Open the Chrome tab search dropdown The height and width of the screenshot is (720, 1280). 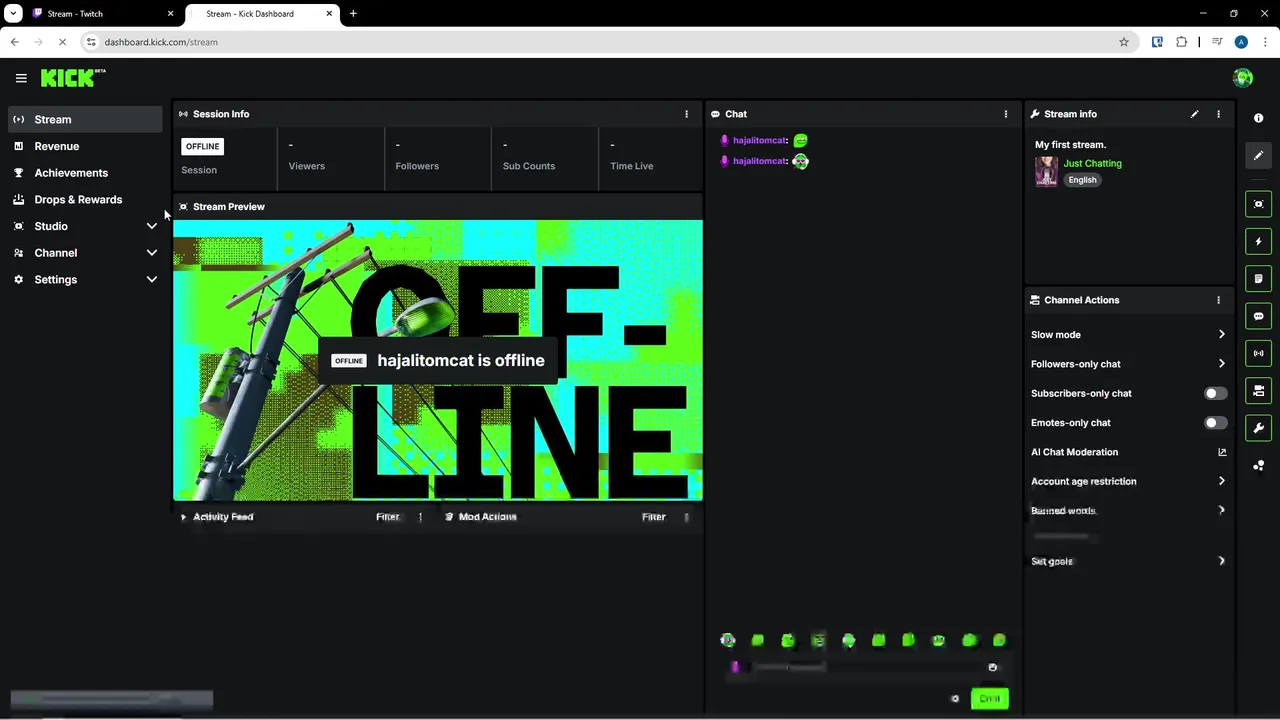pos(13,14)
